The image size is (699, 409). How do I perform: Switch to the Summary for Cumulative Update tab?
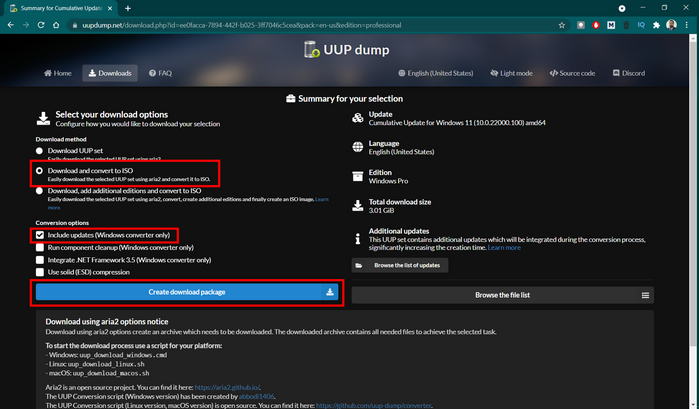point(60,8)
